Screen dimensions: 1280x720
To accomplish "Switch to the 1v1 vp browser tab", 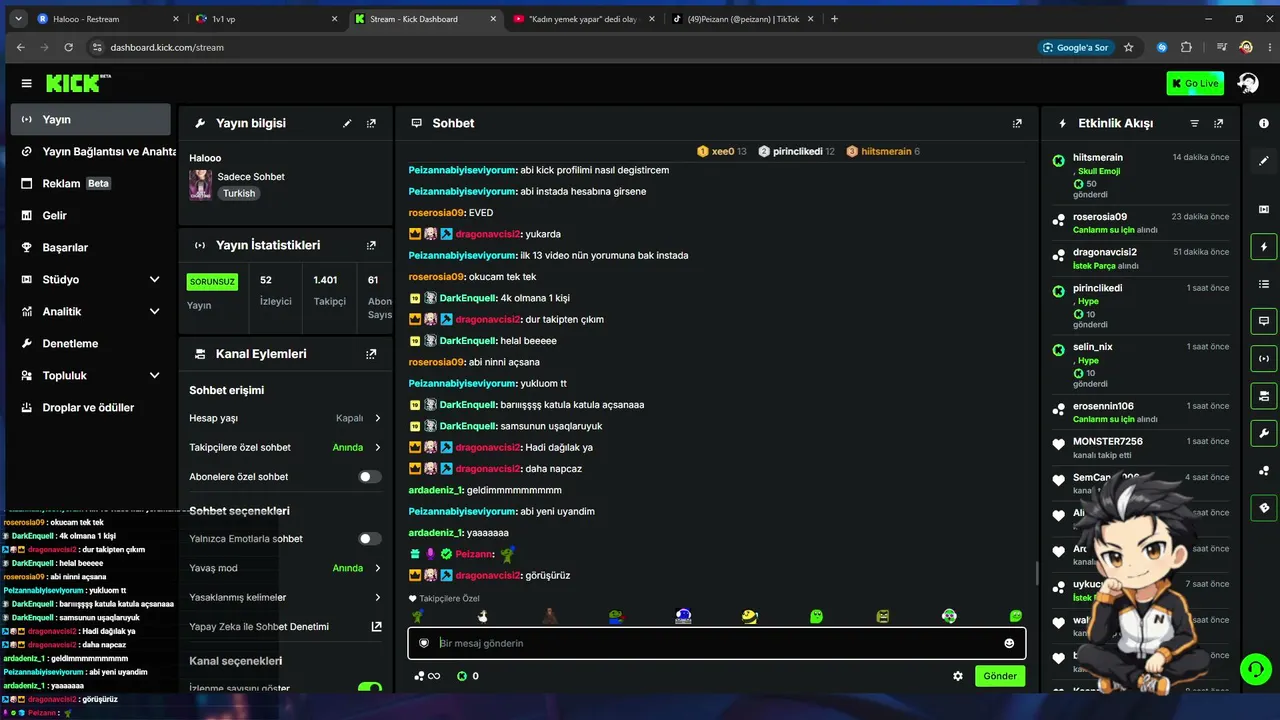I will point(266,19).
